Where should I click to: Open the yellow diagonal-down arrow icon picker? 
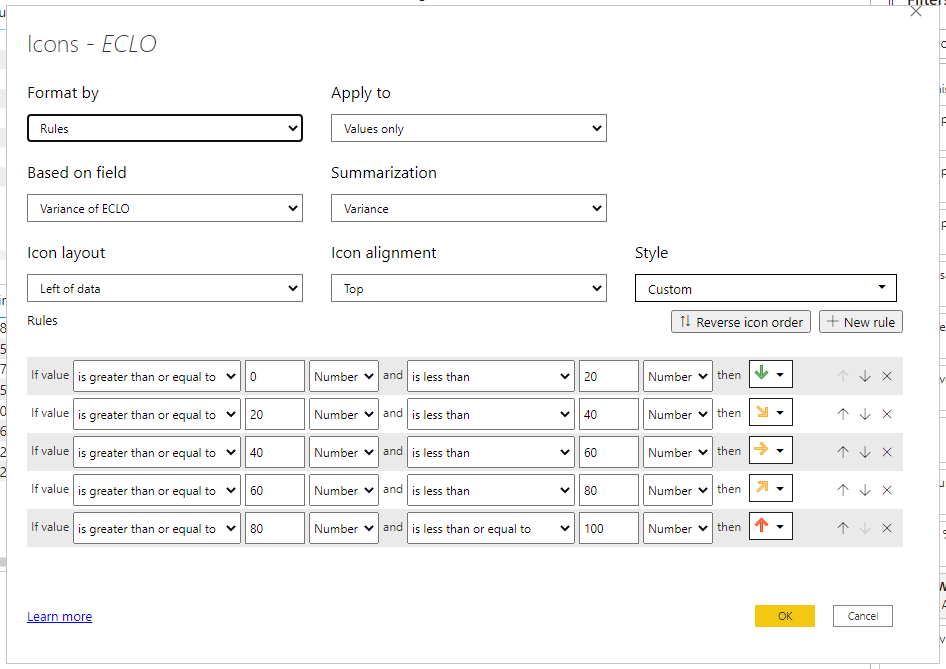click(x=770, y=413)
